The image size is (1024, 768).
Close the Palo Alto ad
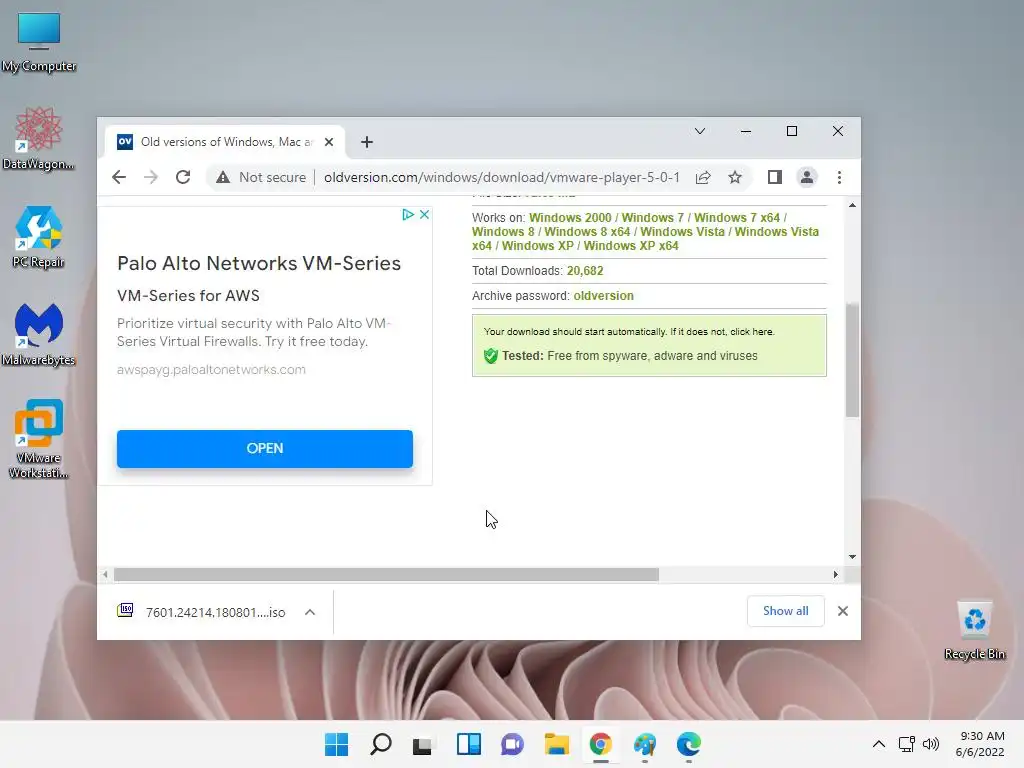coord(424,214)
